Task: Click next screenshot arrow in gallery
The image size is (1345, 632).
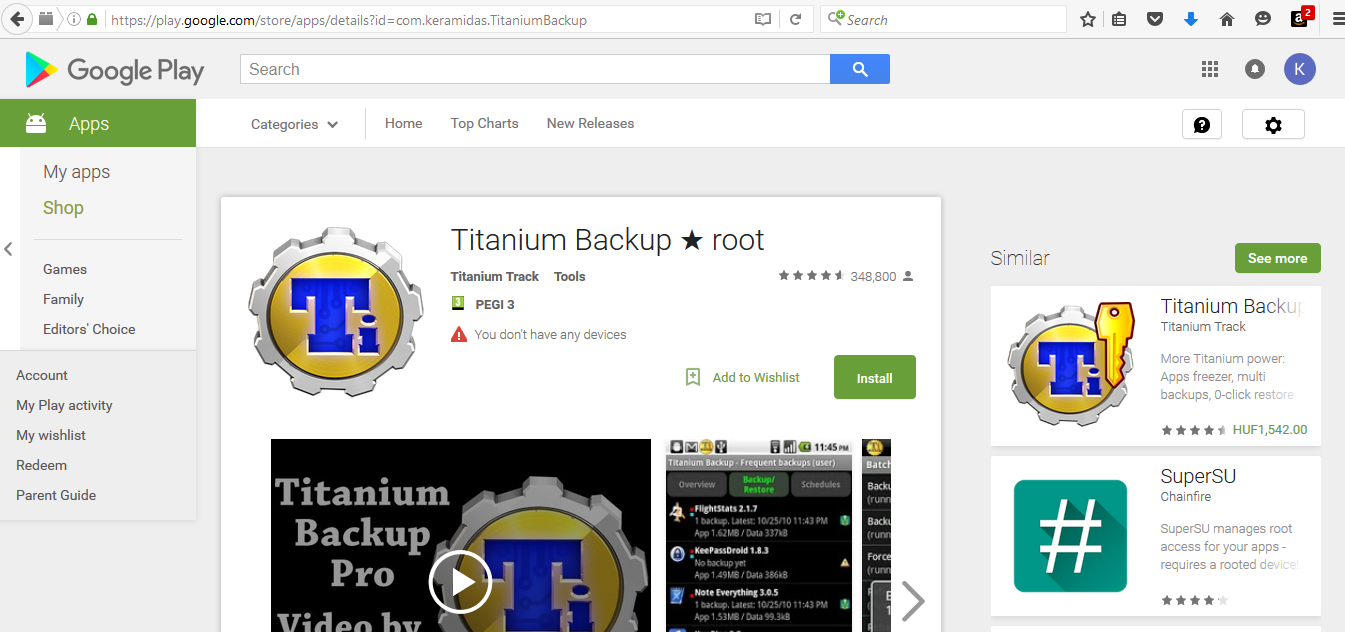Action: [913, 601]
